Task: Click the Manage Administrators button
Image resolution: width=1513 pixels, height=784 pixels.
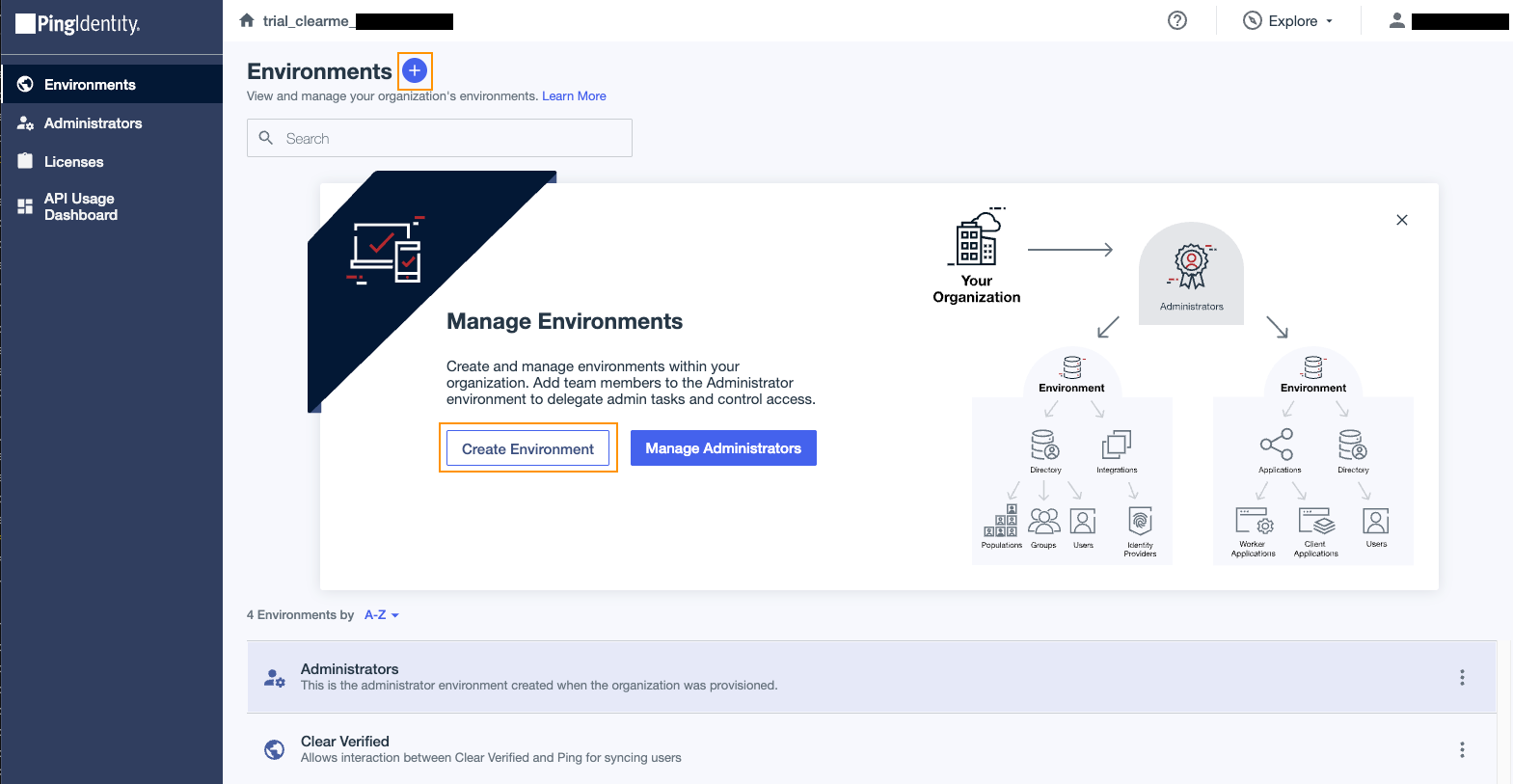Action: (723, 447)
